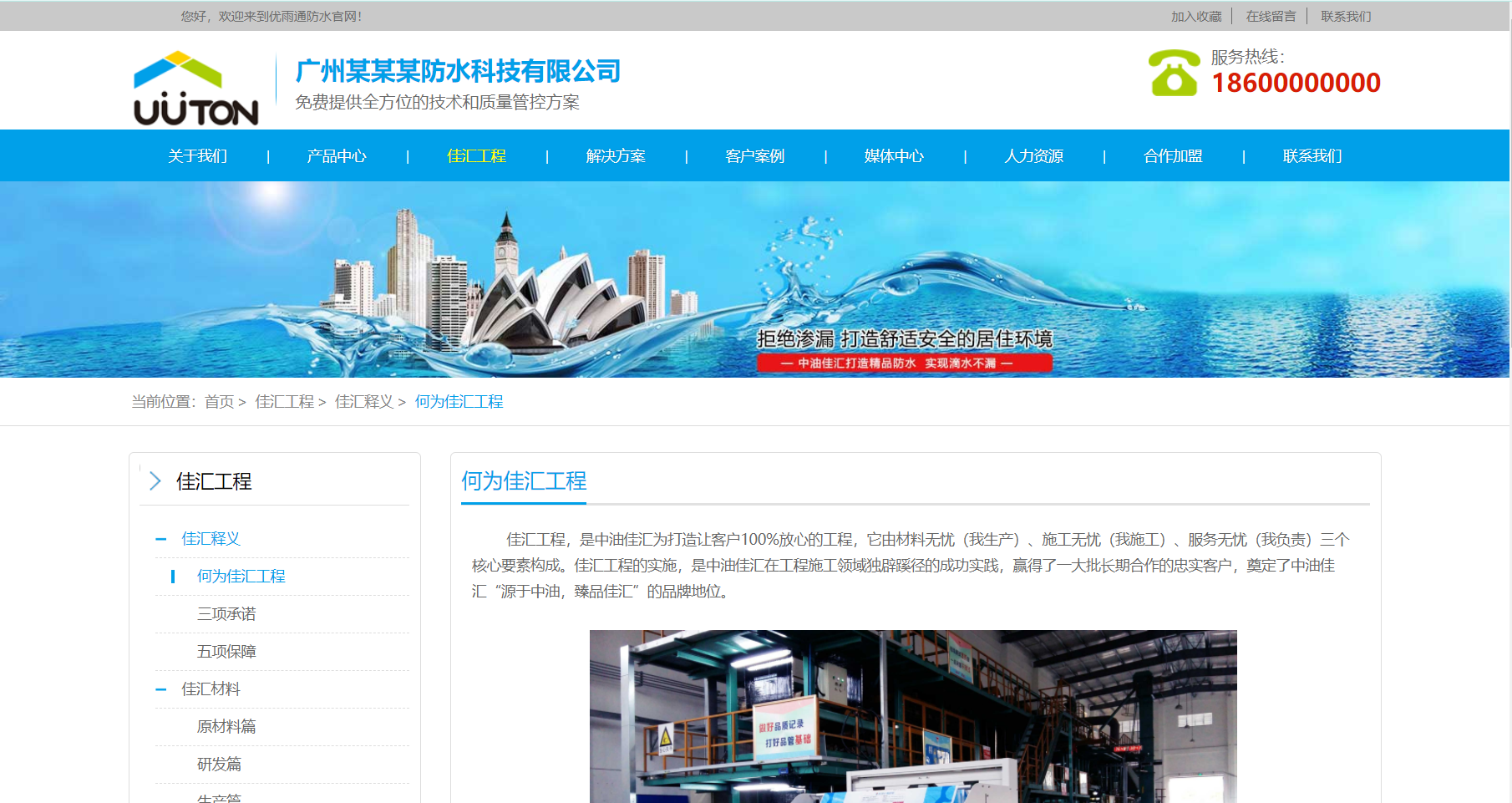The height and width of the screenshot is (803, 1512).
Task: Click 联系我们 link in the grey top bar
Action: 1346,17
